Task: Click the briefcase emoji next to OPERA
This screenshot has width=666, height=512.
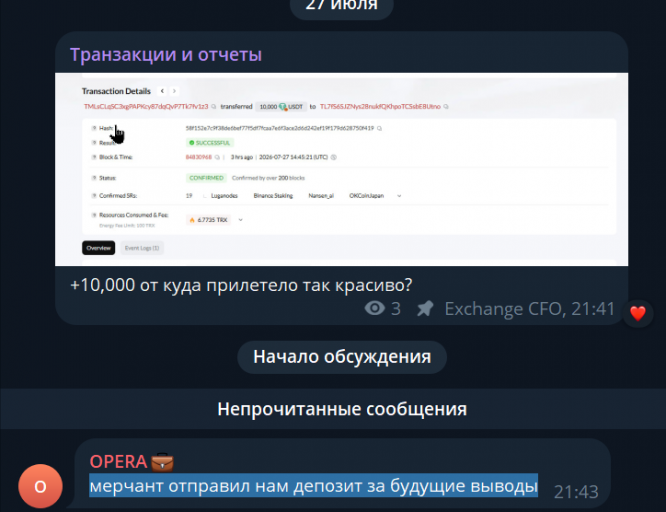Action: pyautogui.click(x=162, y=462)
